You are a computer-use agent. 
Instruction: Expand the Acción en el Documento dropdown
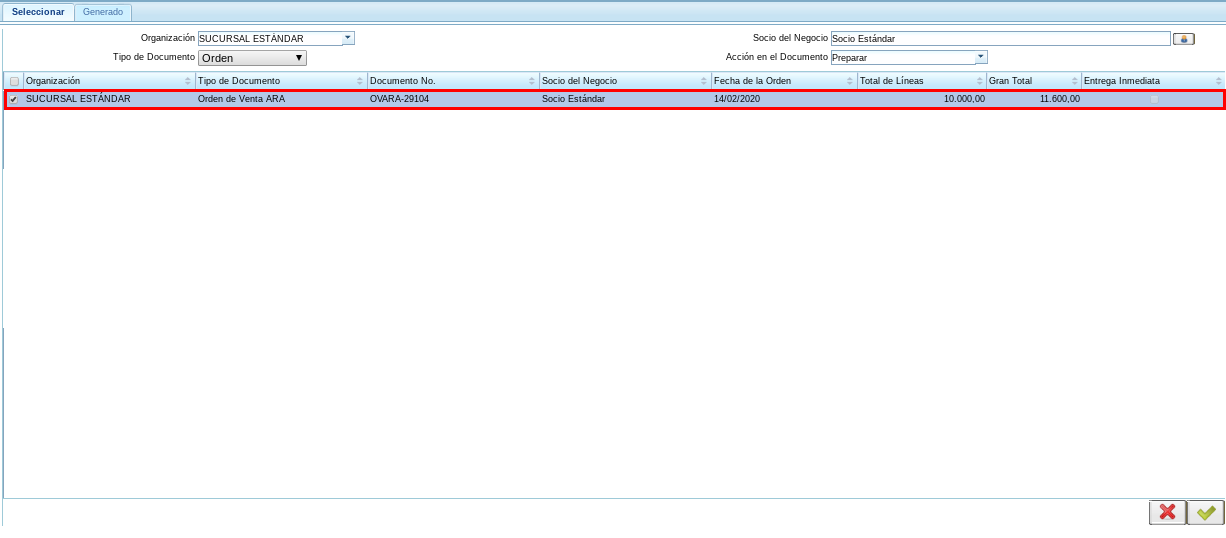(x=981, y=57)
